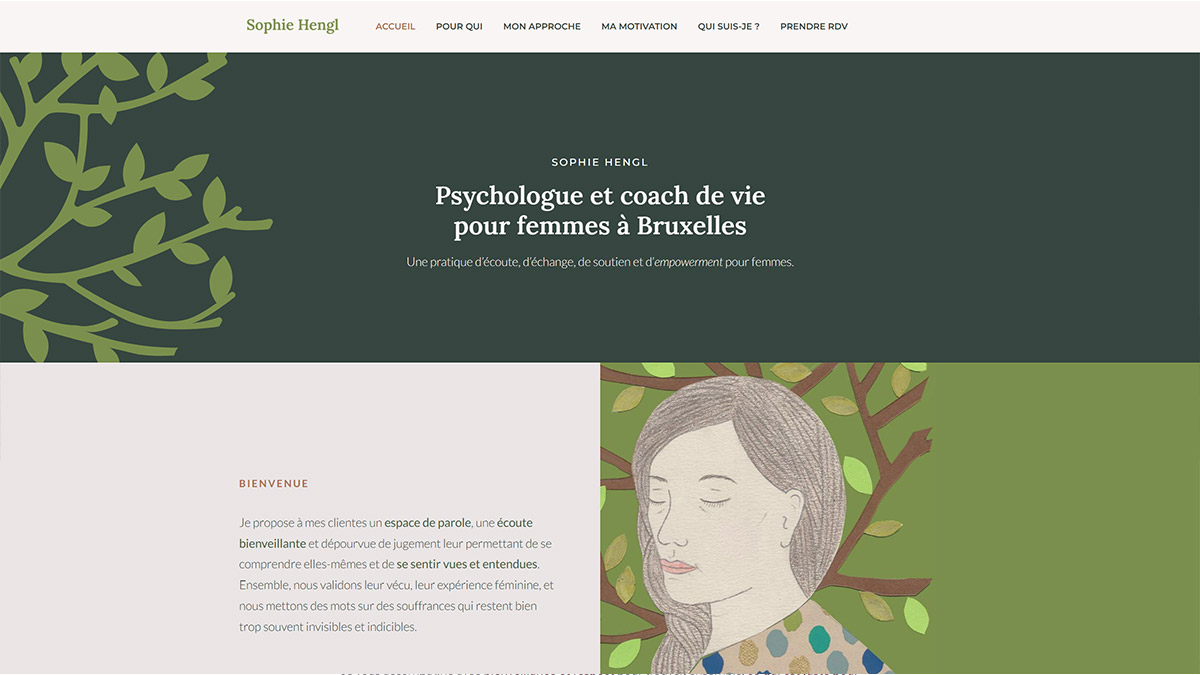The width and height of the screenshot is (1200, 675).
Task: Open the Ma motivation page
Action: pyautogui.click(x=639, y=26)
